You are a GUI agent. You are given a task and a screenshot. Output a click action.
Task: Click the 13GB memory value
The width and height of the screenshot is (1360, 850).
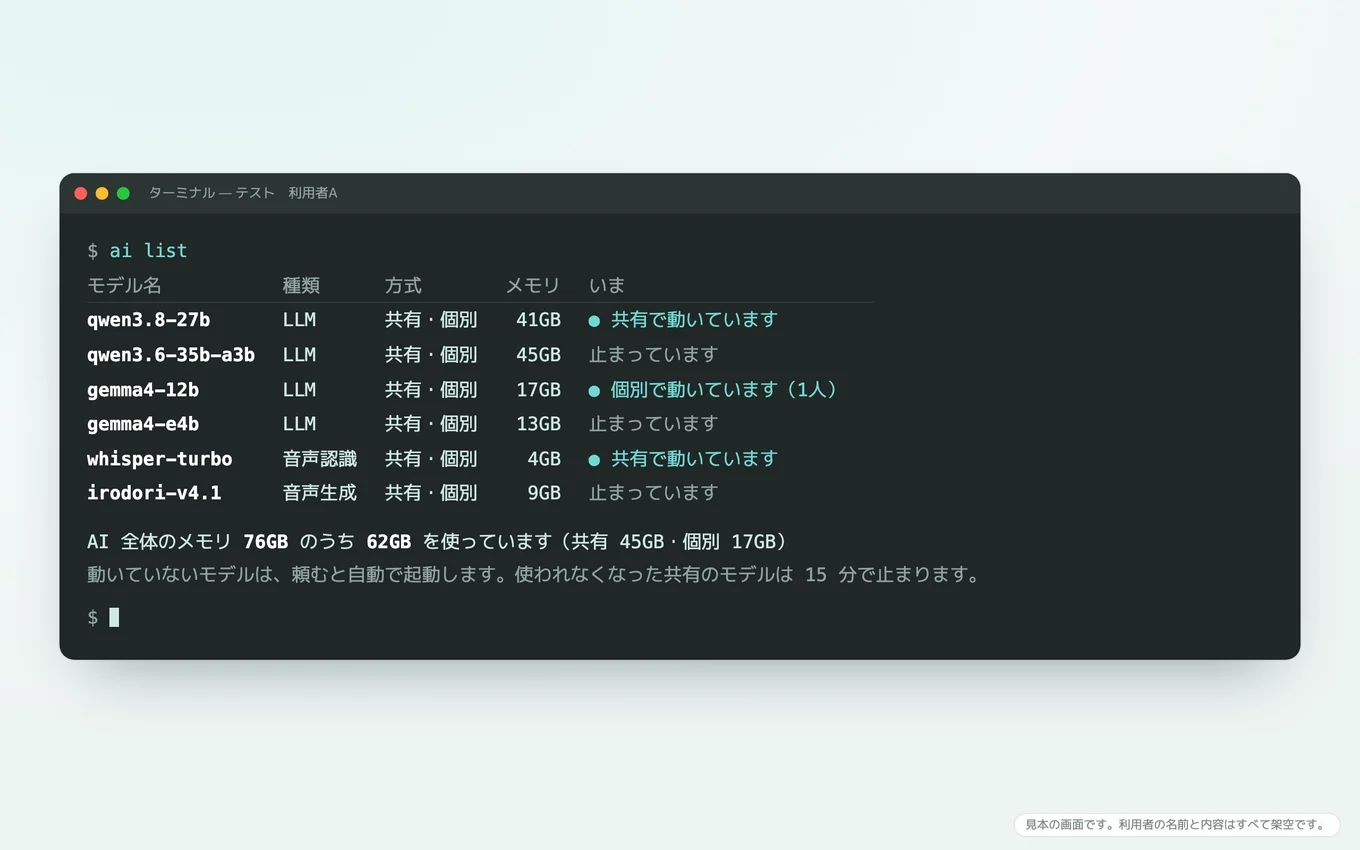click(538, 424)
